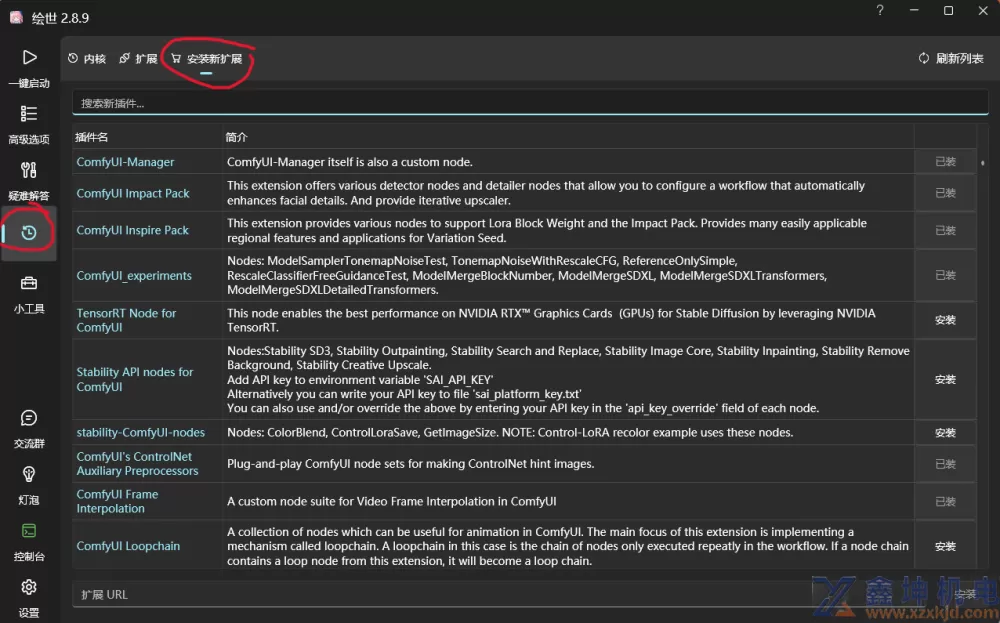This screenshot has width=1000, height=623.
Task: Open the 交流群 chat group page
Action: point(29,429)
